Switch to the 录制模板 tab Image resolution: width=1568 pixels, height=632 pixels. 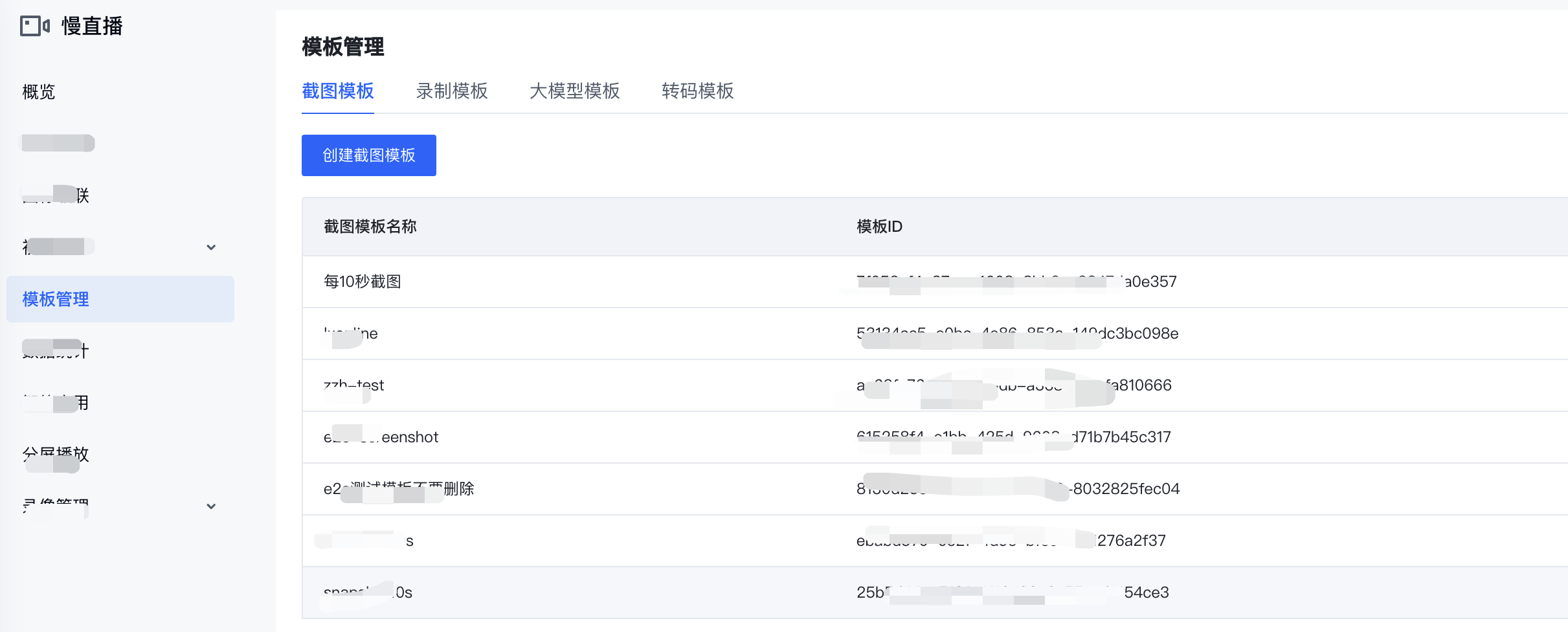pos(451,91)
